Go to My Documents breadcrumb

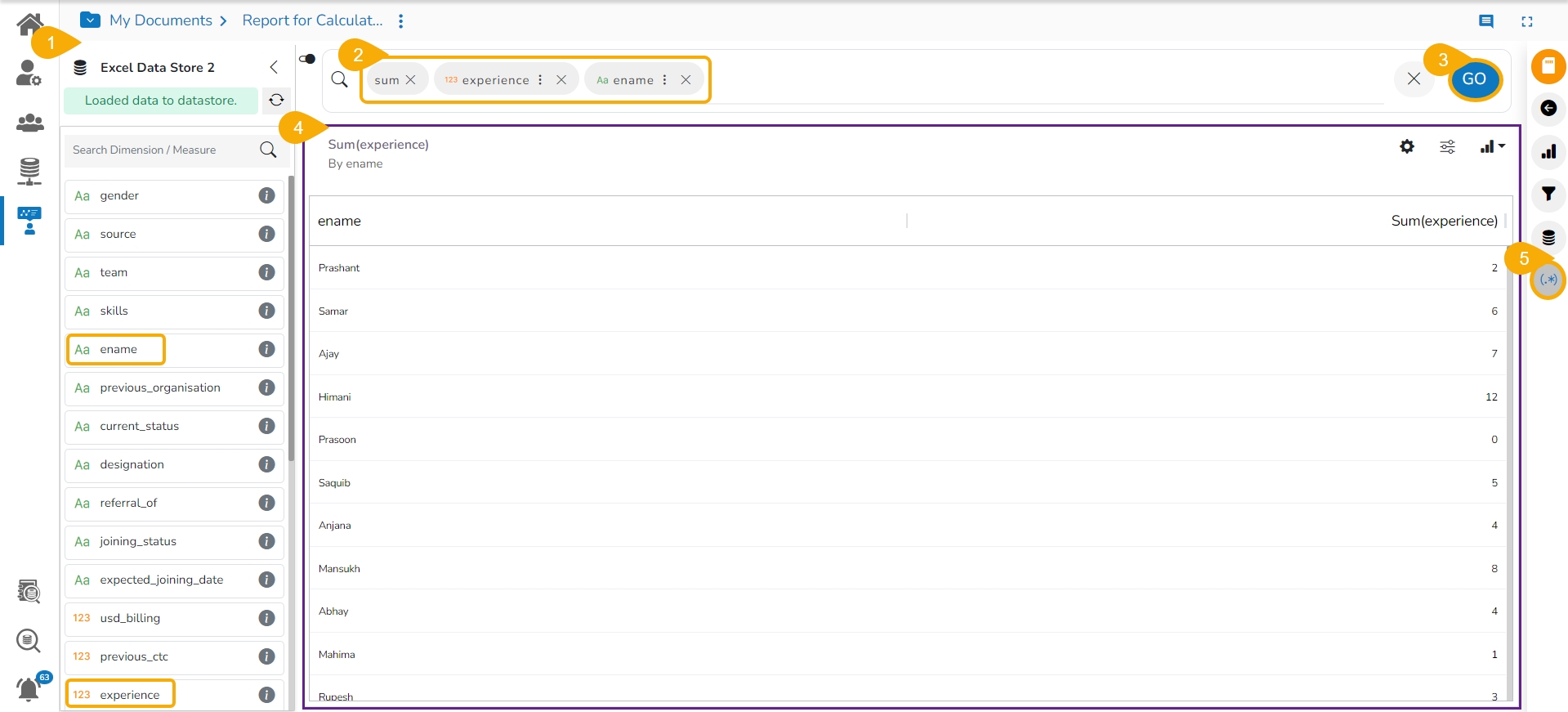coord(160,20)
